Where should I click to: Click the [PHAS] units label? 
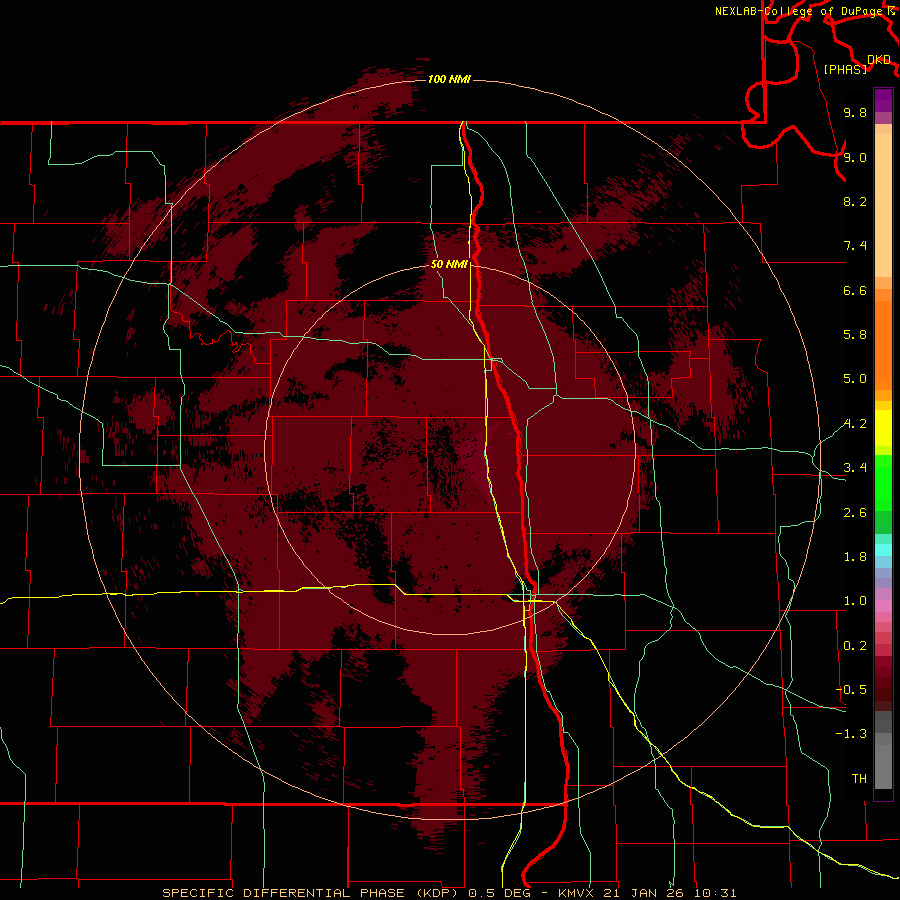(845, 69)
